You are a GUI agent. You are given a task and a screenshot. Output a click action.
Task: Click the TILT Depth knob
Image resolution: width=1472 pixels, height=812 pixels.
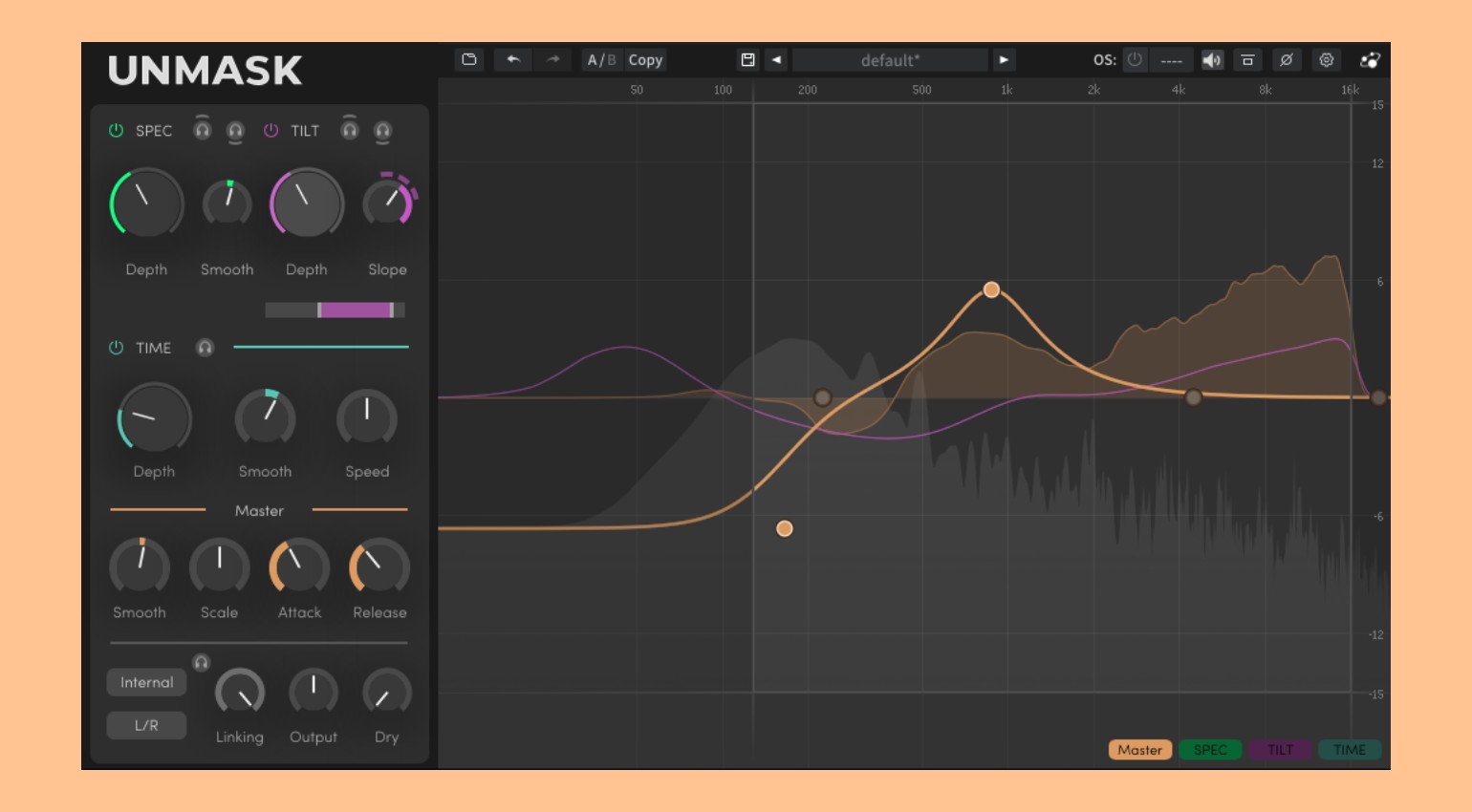[306, 203]
